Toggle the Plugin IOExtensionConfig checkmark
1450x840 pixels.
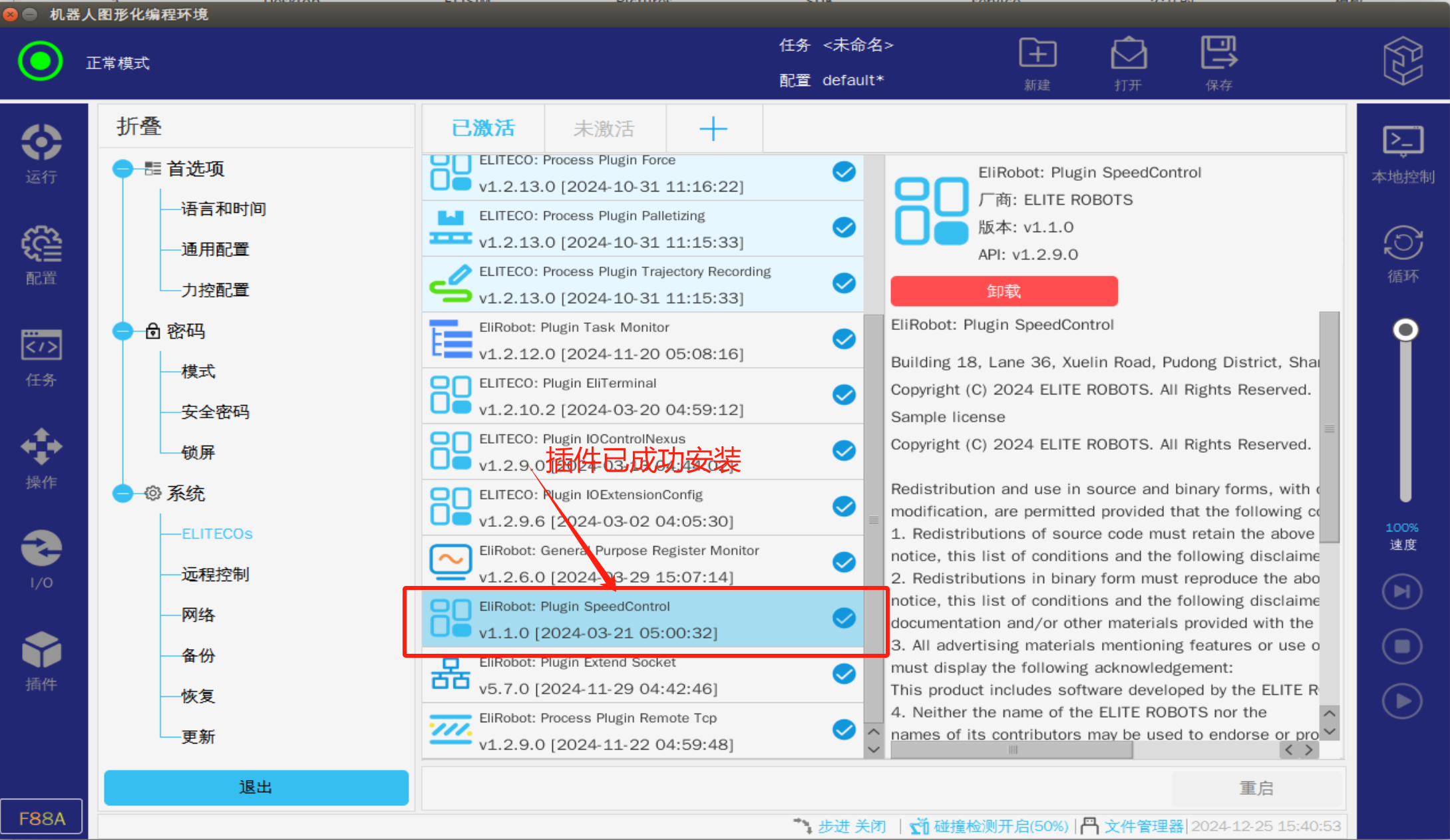click(844, 507)
